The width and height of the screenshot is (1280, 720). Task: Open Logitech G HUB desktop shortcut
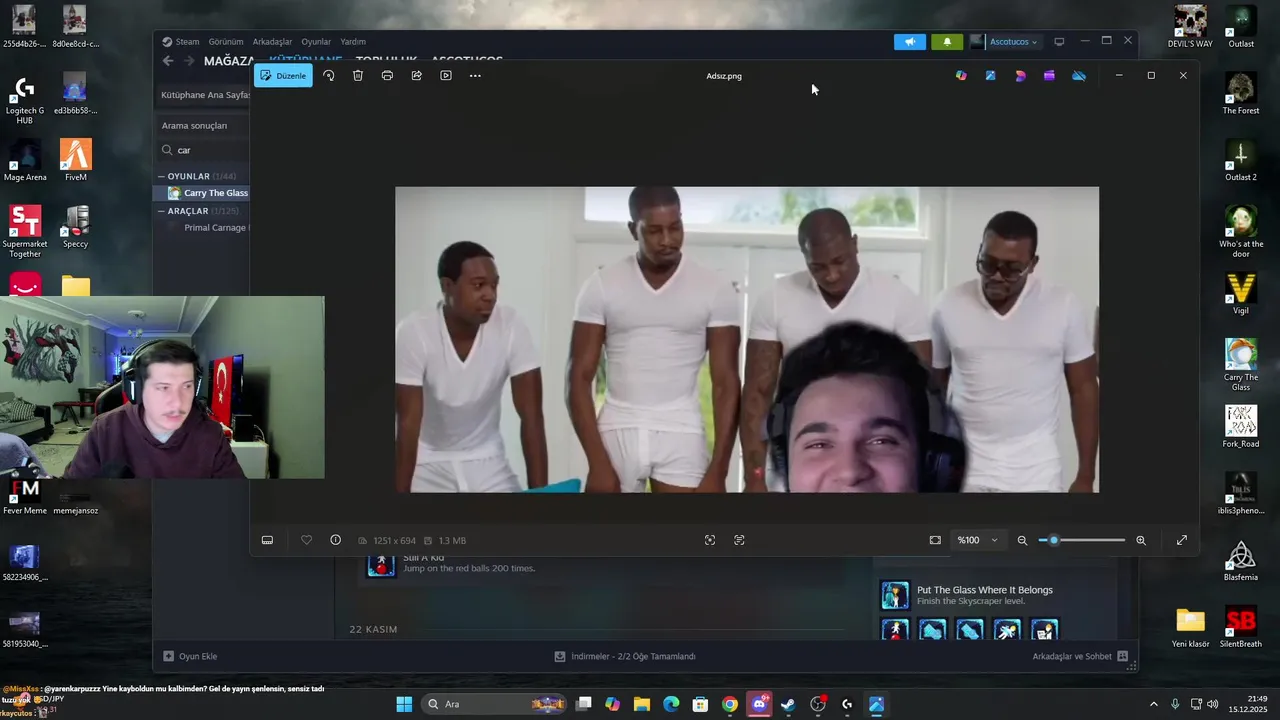tap(24, 98)
